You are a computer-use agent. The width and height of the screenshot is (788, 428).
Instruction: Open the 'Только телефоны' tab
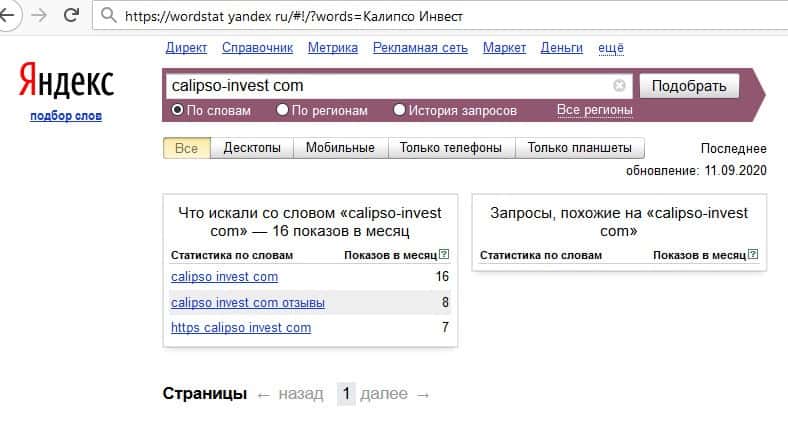450,148
